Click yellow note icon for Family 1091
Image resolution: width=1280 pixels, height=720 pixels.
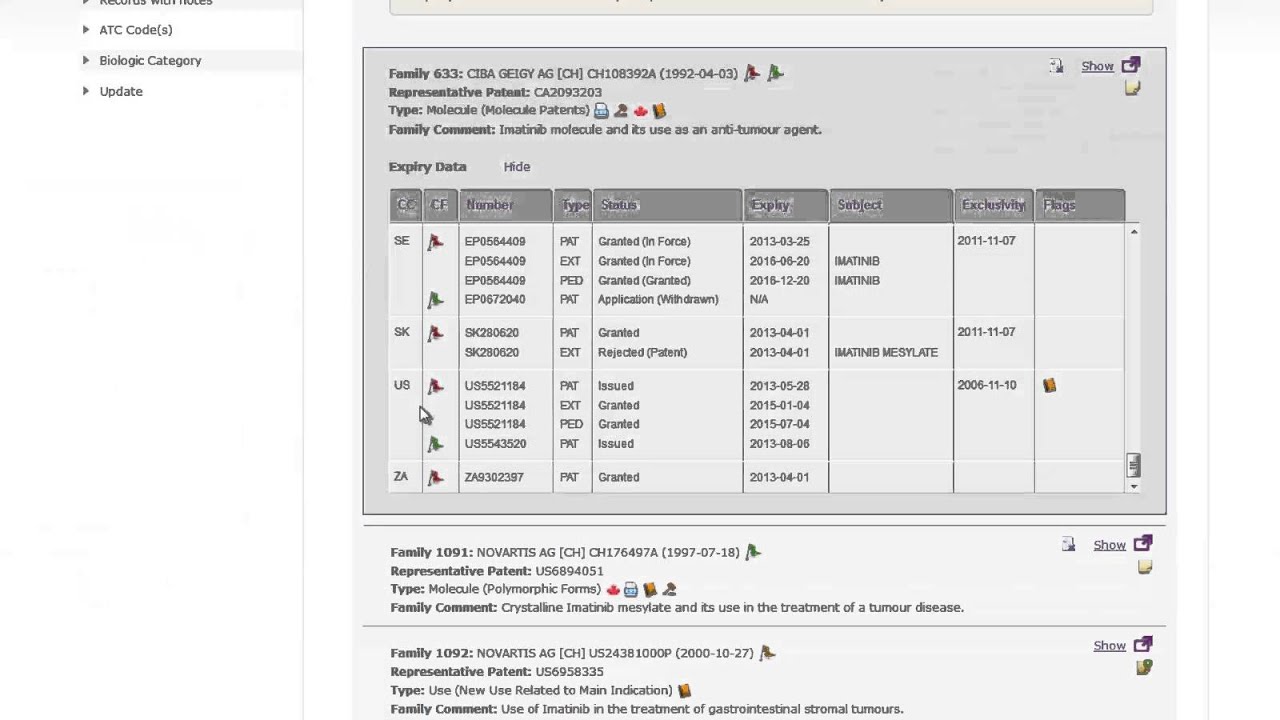(1144, 567)
